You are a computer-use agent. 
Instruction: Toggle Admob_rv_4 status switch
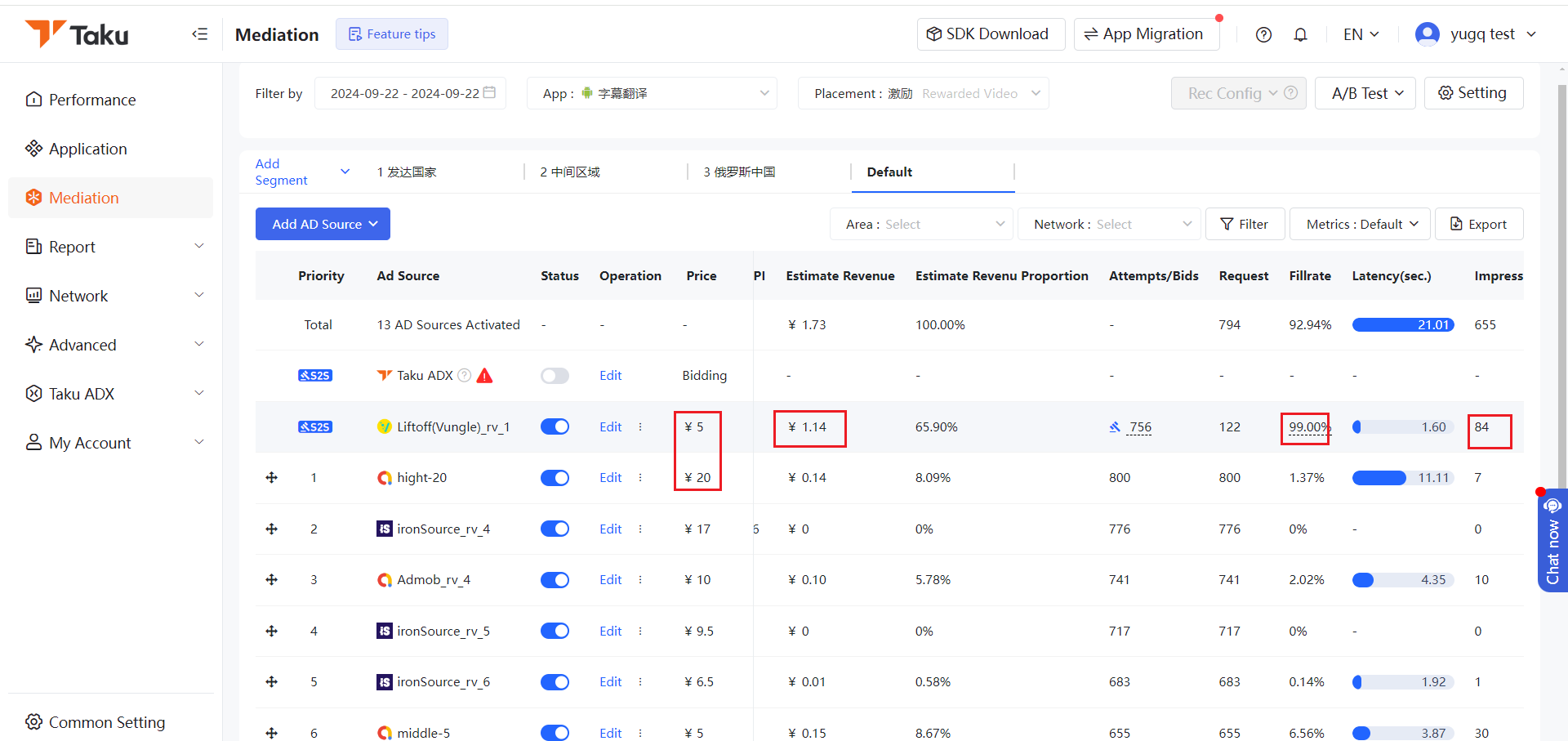click(x=555, y=580)
